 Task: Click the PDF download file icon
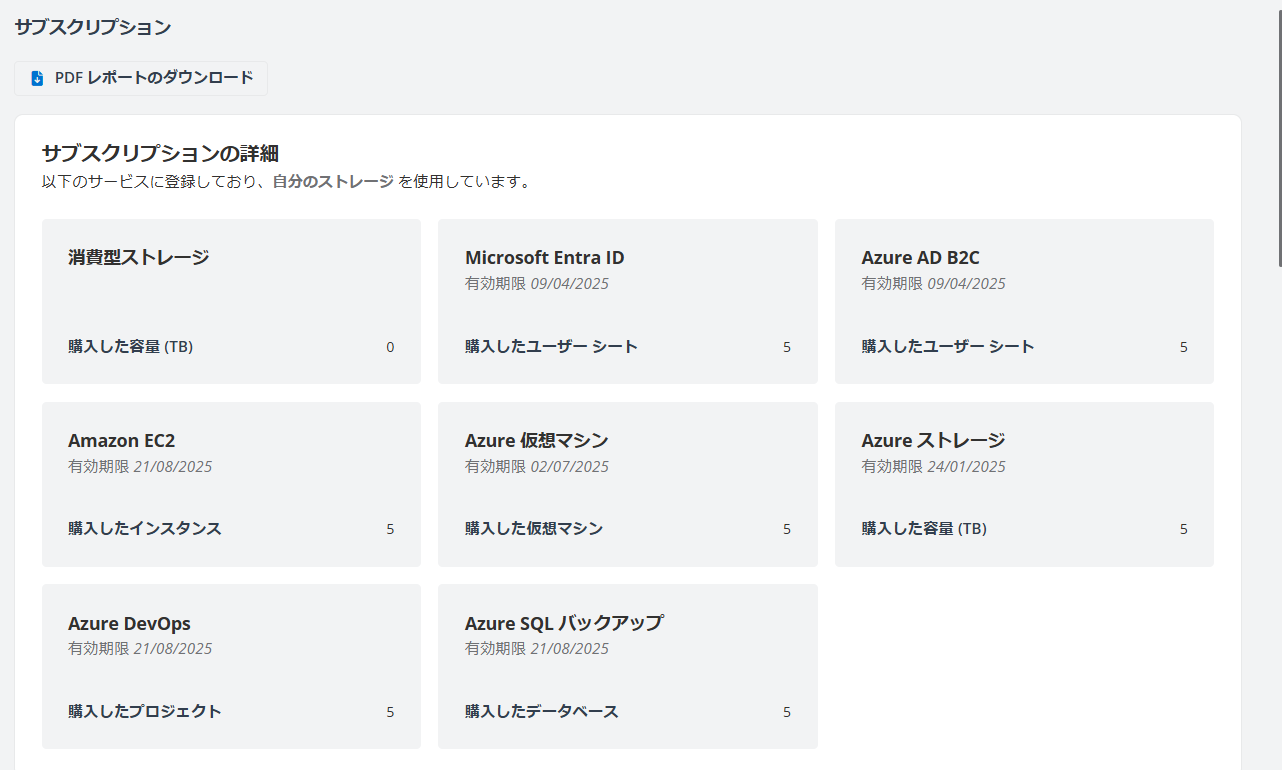coord(38,78)
